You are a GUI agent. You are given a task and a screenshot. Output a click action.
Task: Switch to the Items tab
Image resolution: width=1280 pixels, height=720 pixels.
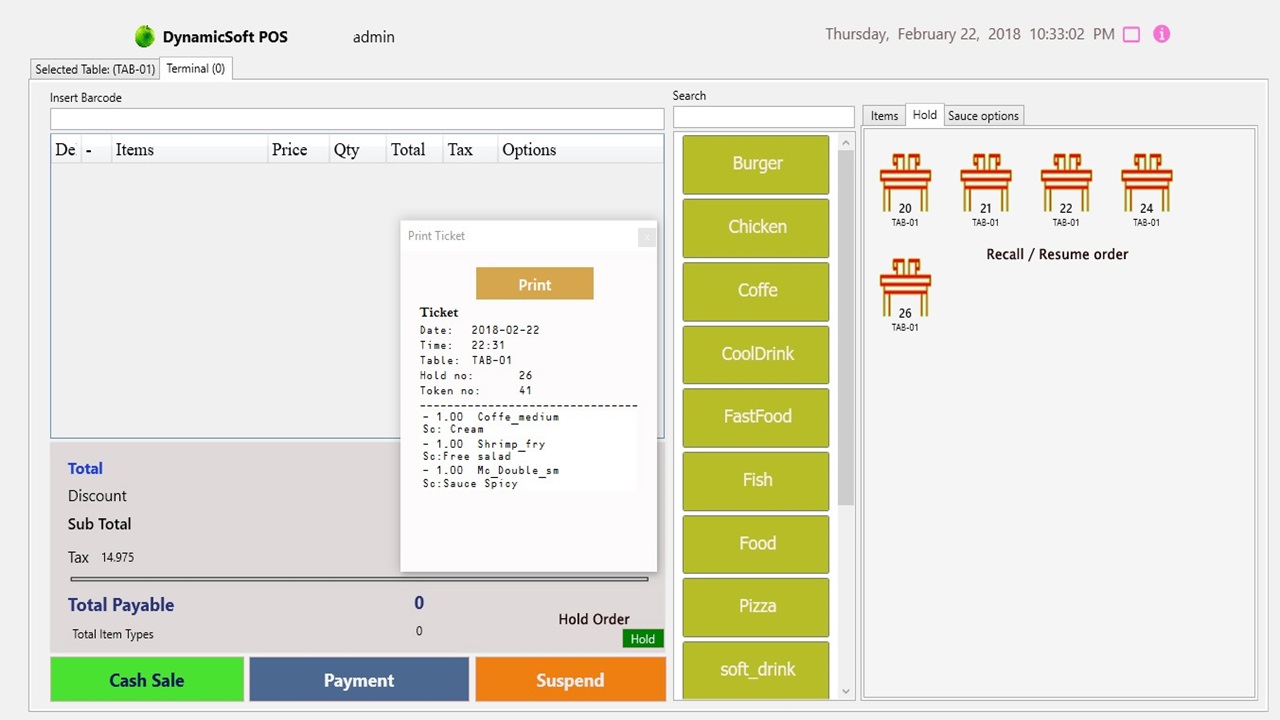click(x=883, y=115)
